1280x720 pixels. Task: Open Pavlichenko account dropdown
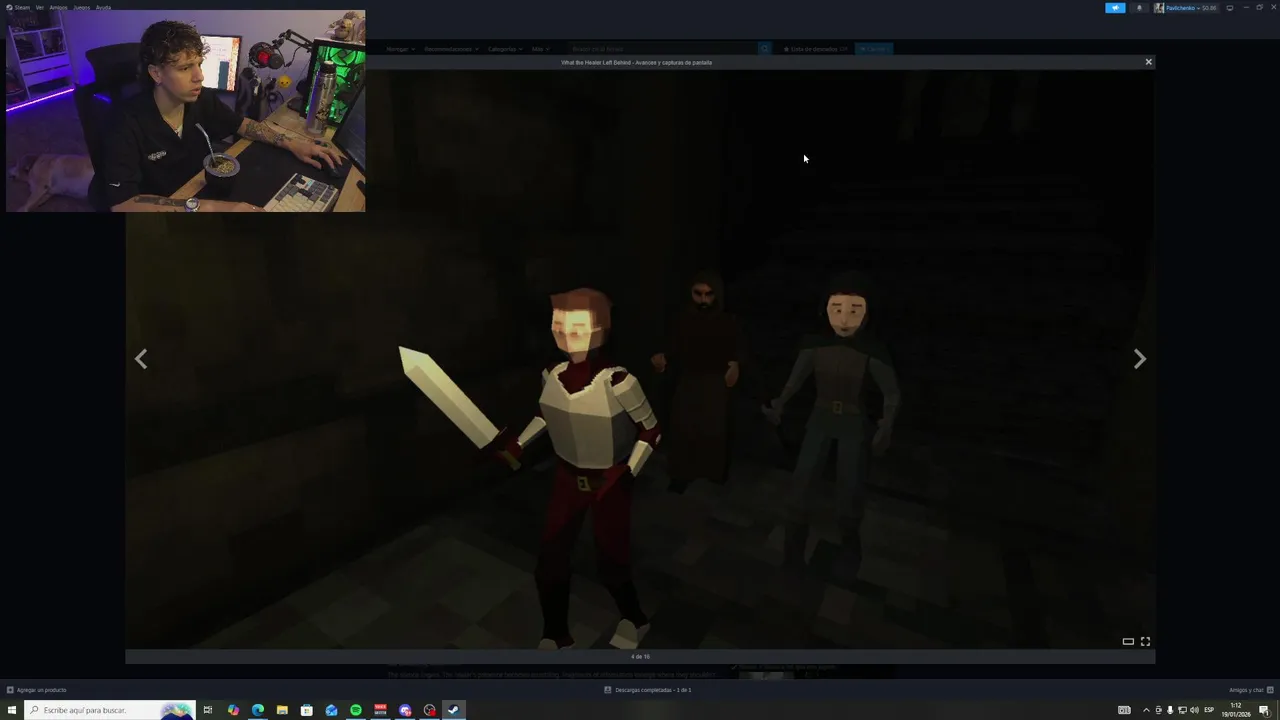point(1186,8)
